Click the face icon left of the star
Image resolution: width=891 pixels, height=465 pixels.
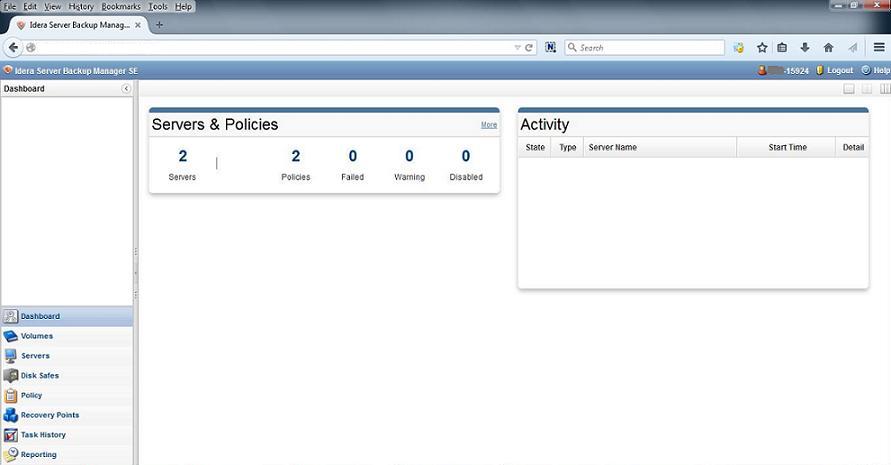(739, 48)
